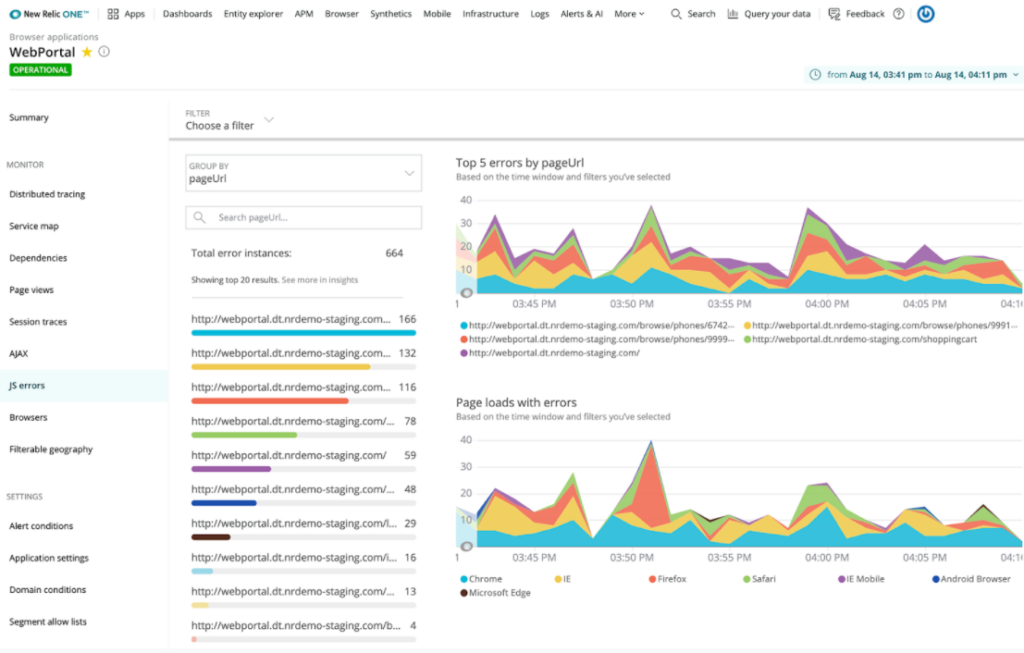The width and height of the screenshot is (1024, 653).
Task: Click in the Search pageUrl field
Action: pos(304,217)
